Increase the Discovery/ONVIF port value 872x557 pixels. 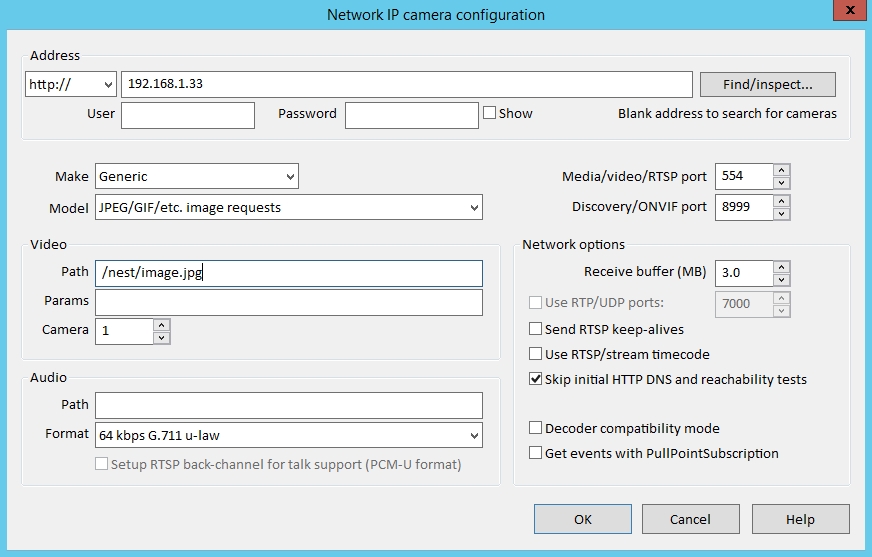[x=782, y=201]
